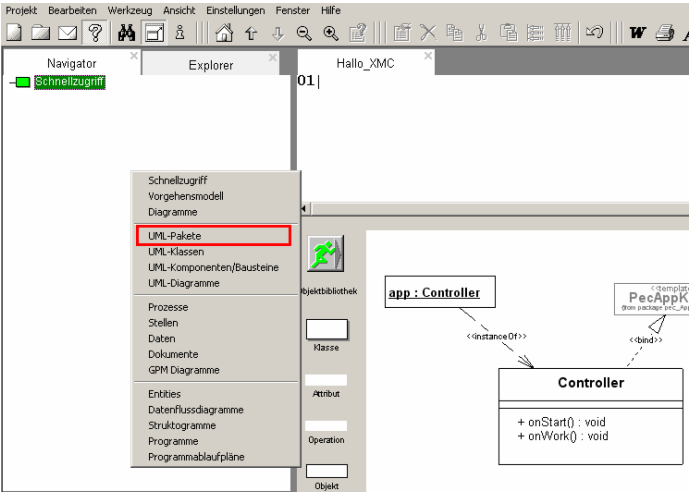Viewport: 690px width, 492px height.
Task: Click the envelope mail toolbar icon
Action: [67, 32]
